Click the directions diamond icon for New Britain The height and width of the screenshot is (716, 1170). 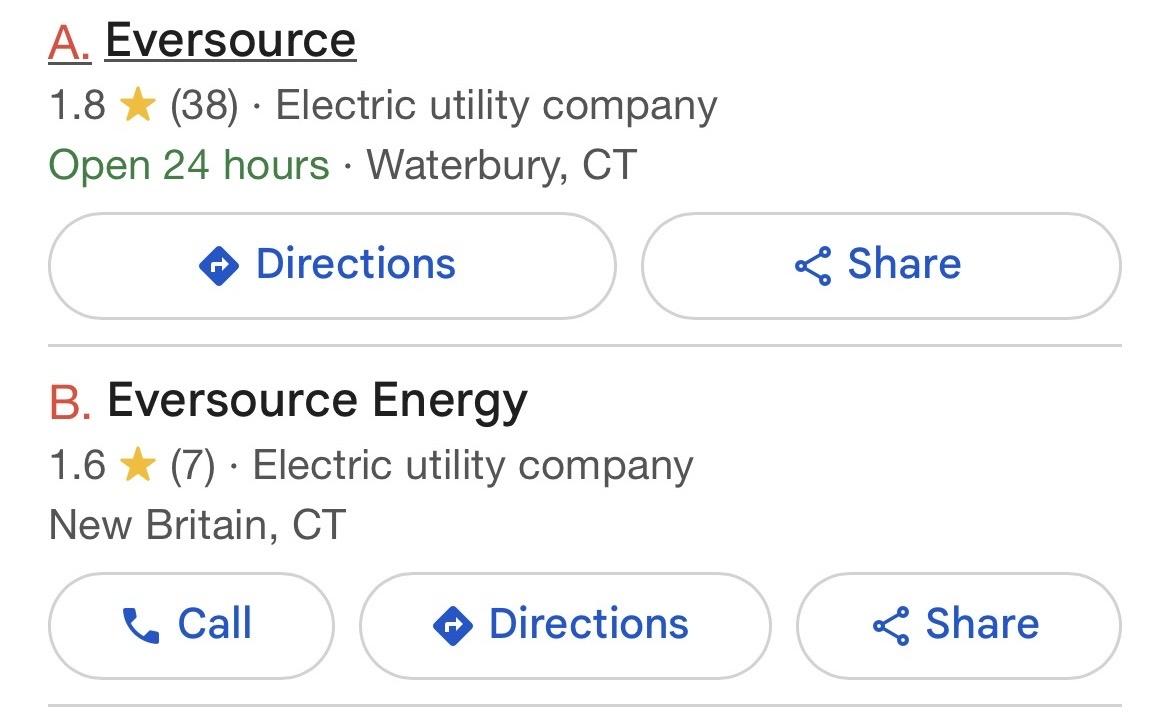click(x=452, y=626)
